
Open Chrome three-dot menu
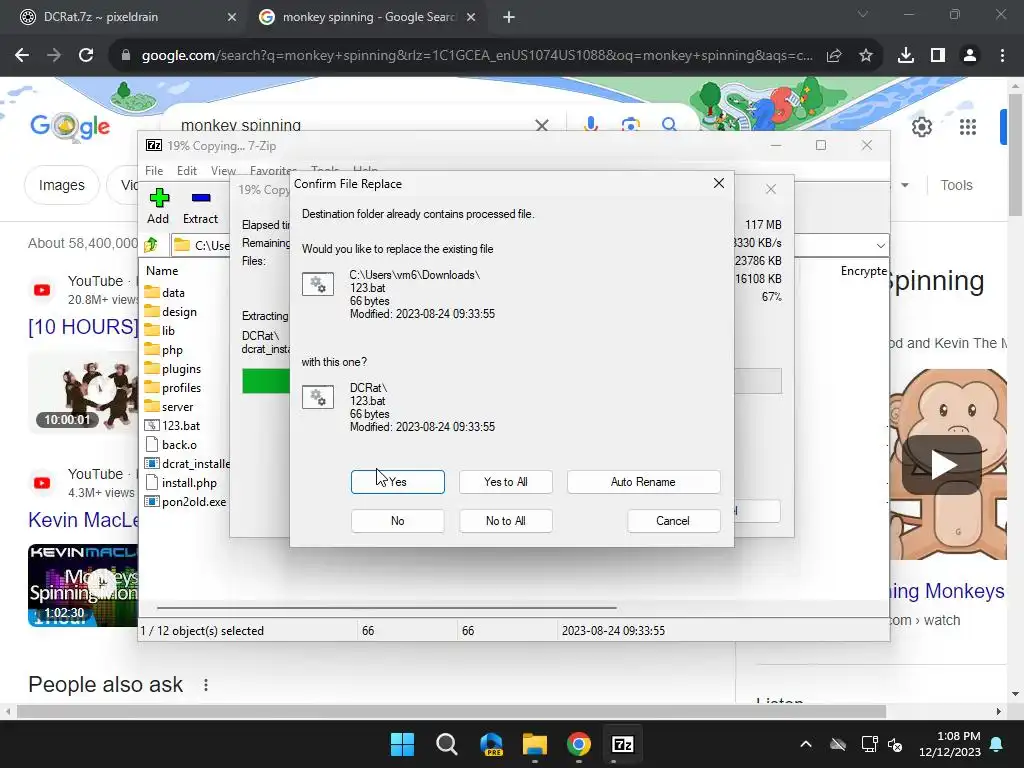[1002, 56]
